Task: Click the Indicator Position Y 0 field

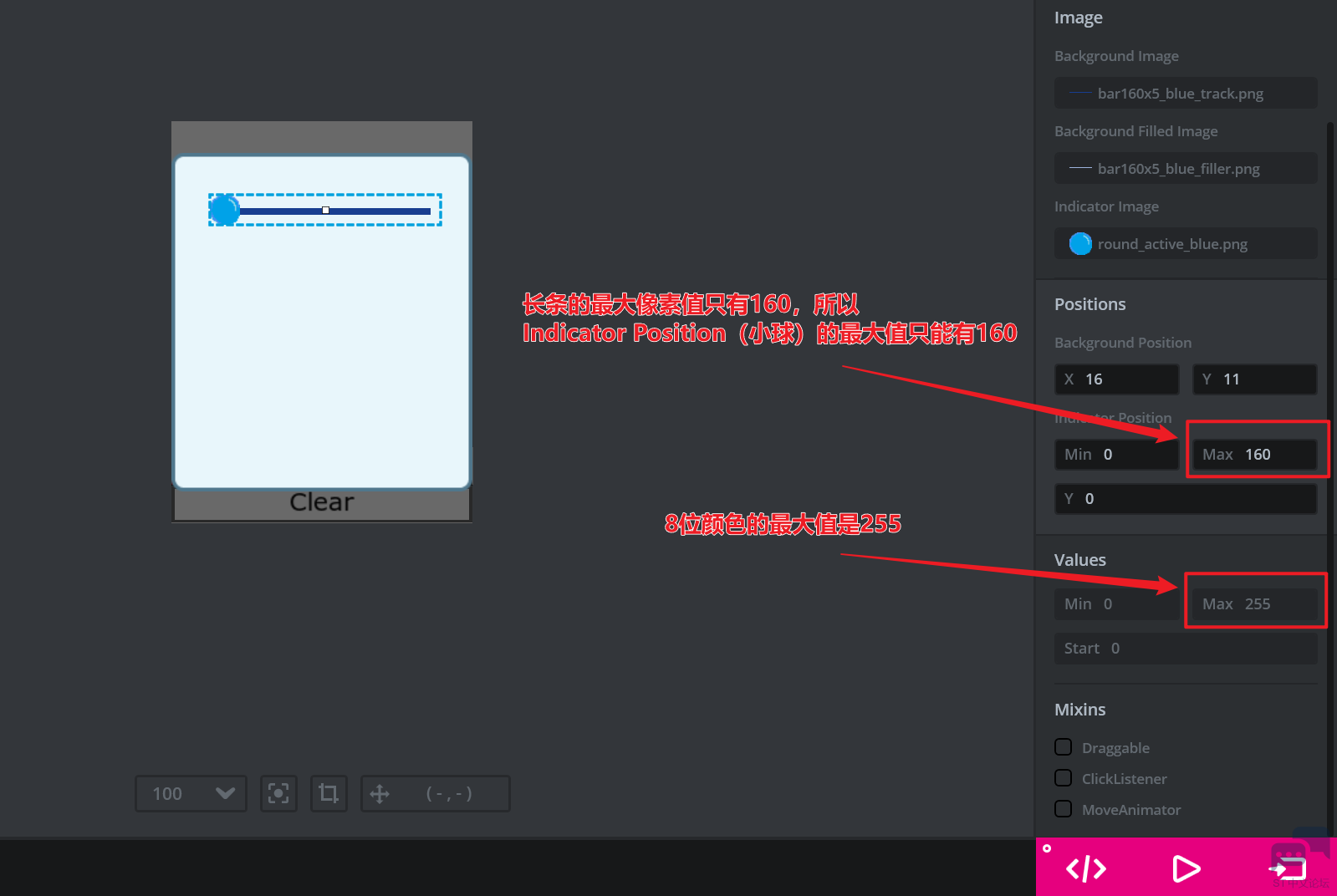Action: tap(1185, 499)
